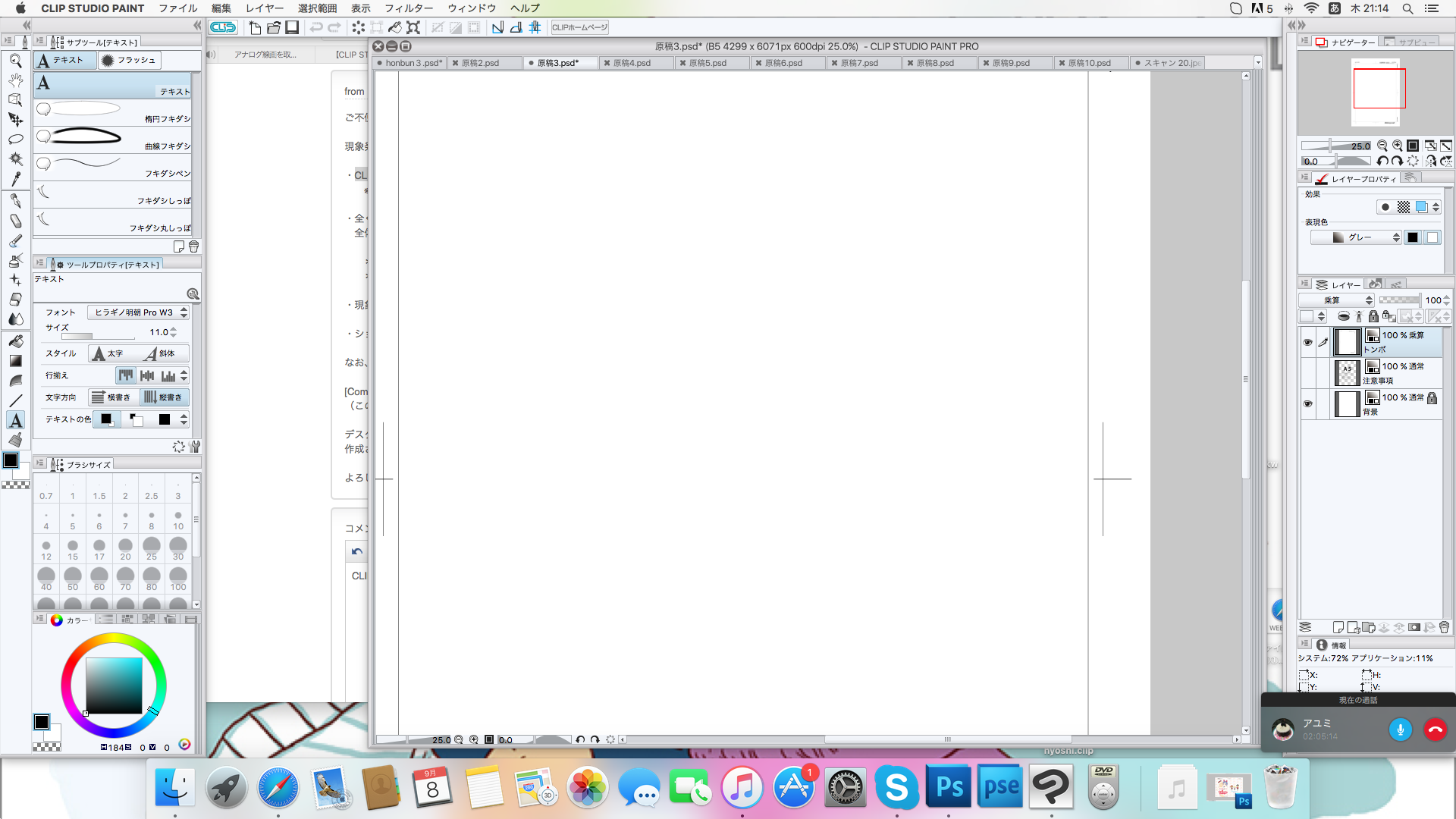Open Skype from the Dock
This screenshot has width=1456, height=819.
[896, 788]
